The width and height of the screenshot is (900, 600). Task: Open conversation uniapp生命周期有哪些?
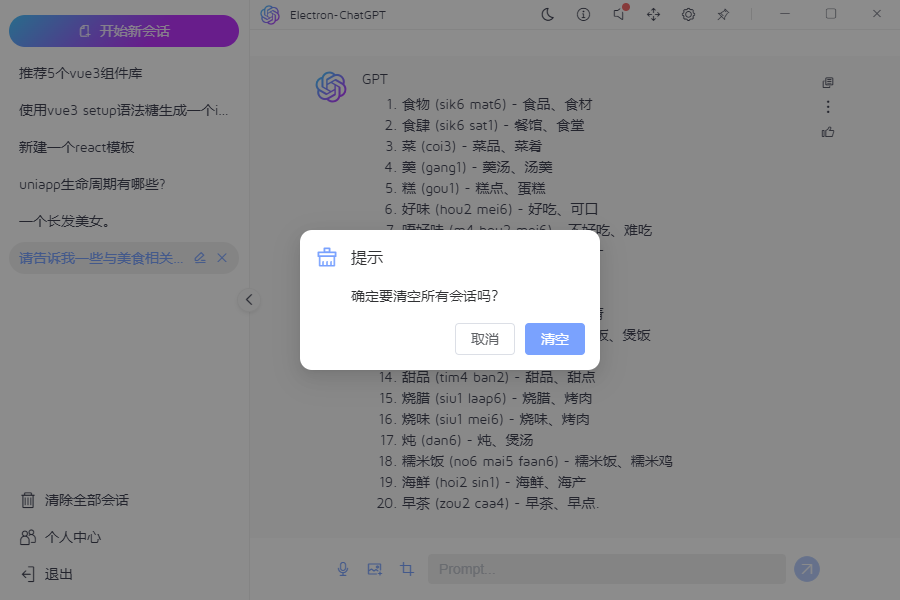tap(124, 184)
